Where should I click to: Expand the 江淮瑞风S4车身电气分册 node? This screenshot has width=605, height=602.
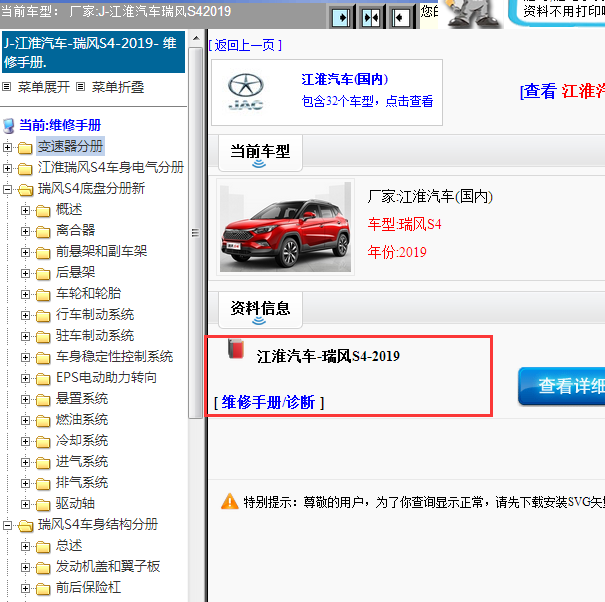[x=7, y=168]
